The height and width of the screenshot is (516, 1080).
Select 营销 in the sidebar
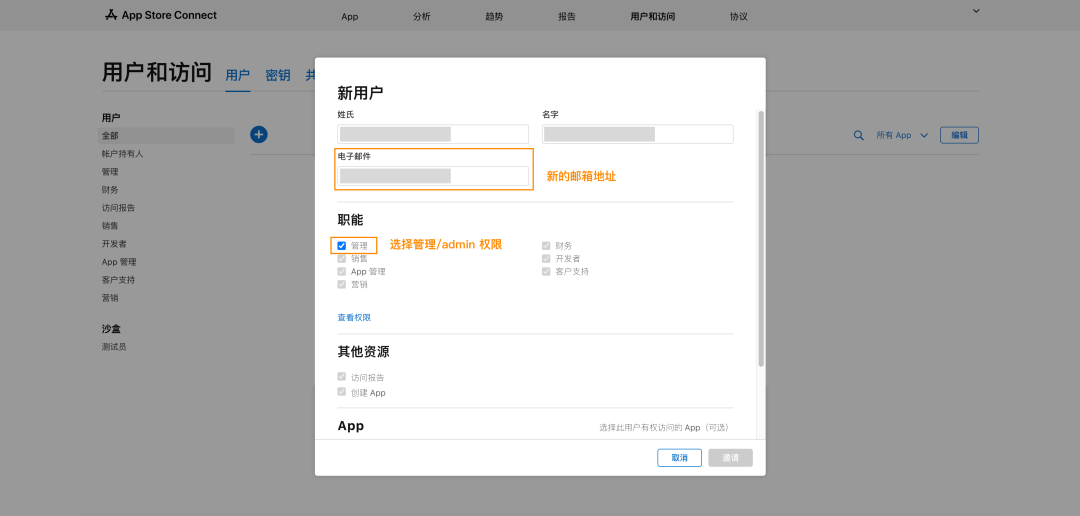pos(110,298)
